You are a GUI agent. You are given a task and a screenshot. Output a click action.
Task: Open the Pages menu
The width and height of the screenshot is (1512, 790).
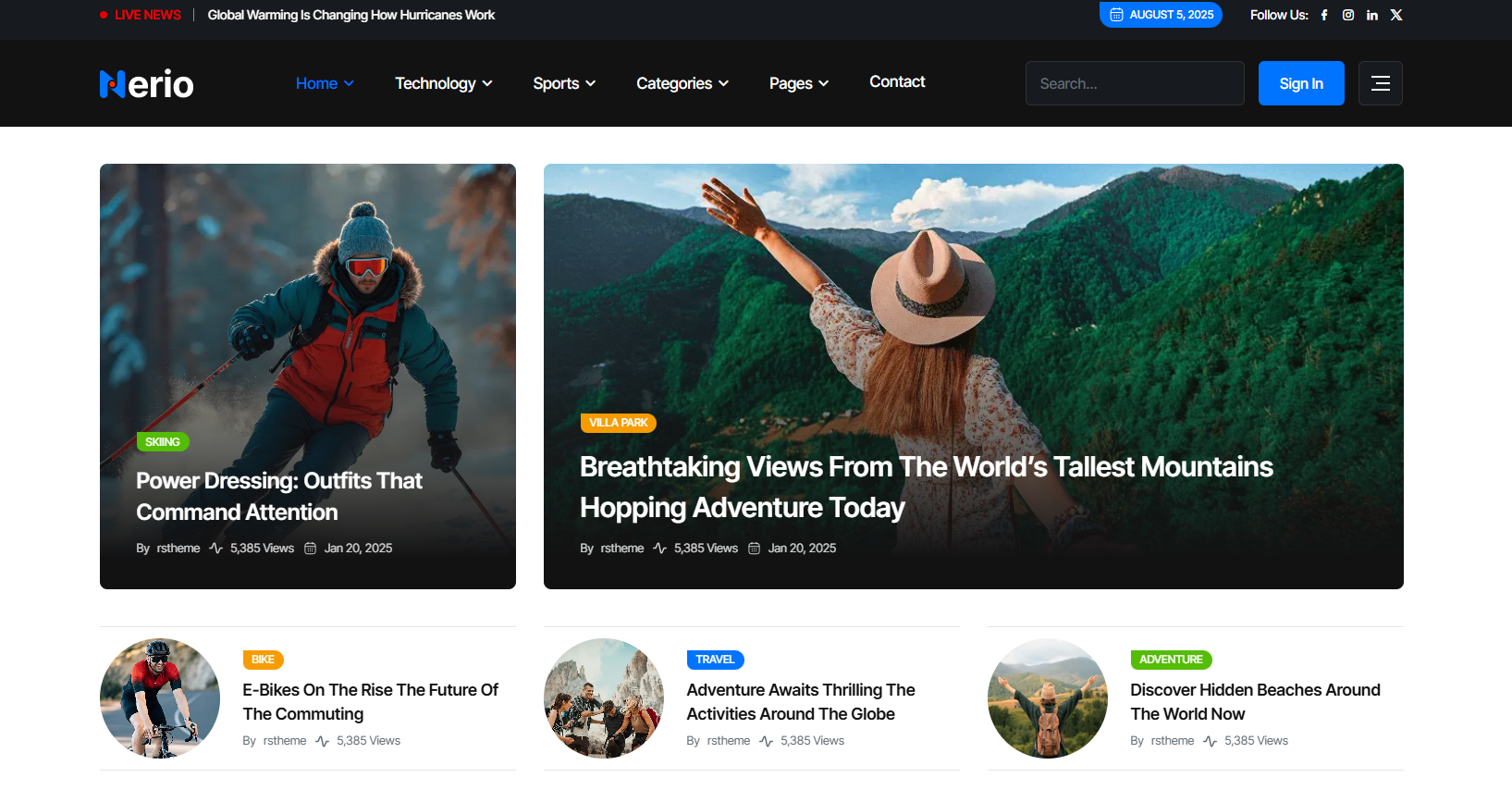(798, 83)
